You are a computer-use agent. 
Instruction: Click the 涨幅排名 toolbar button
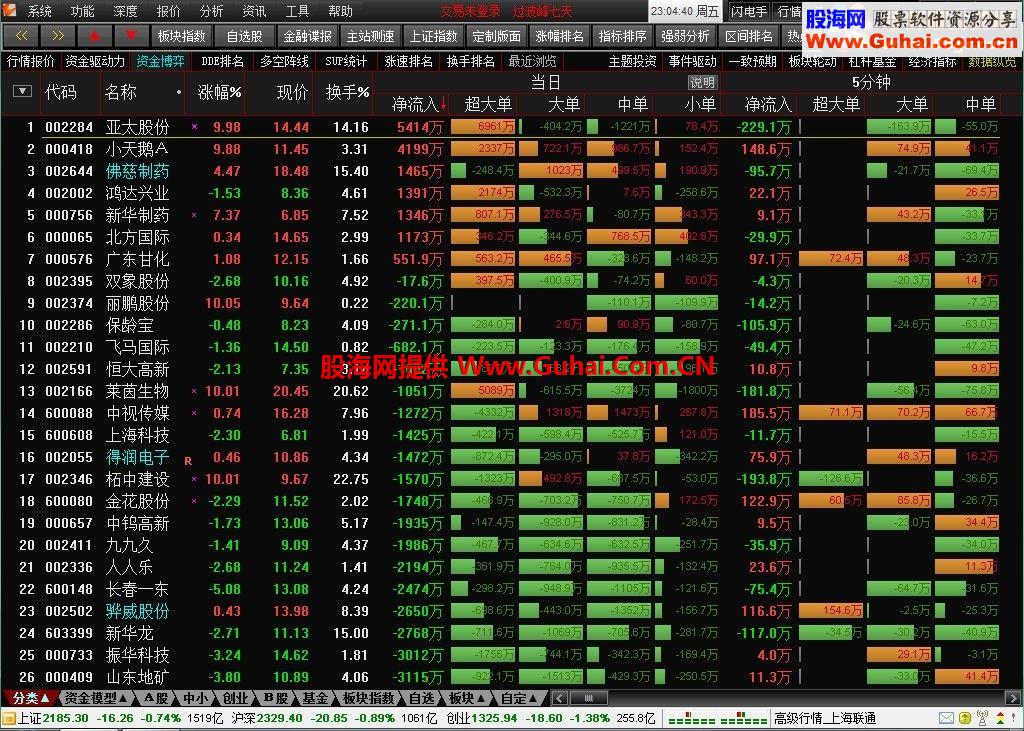[560, 36]
